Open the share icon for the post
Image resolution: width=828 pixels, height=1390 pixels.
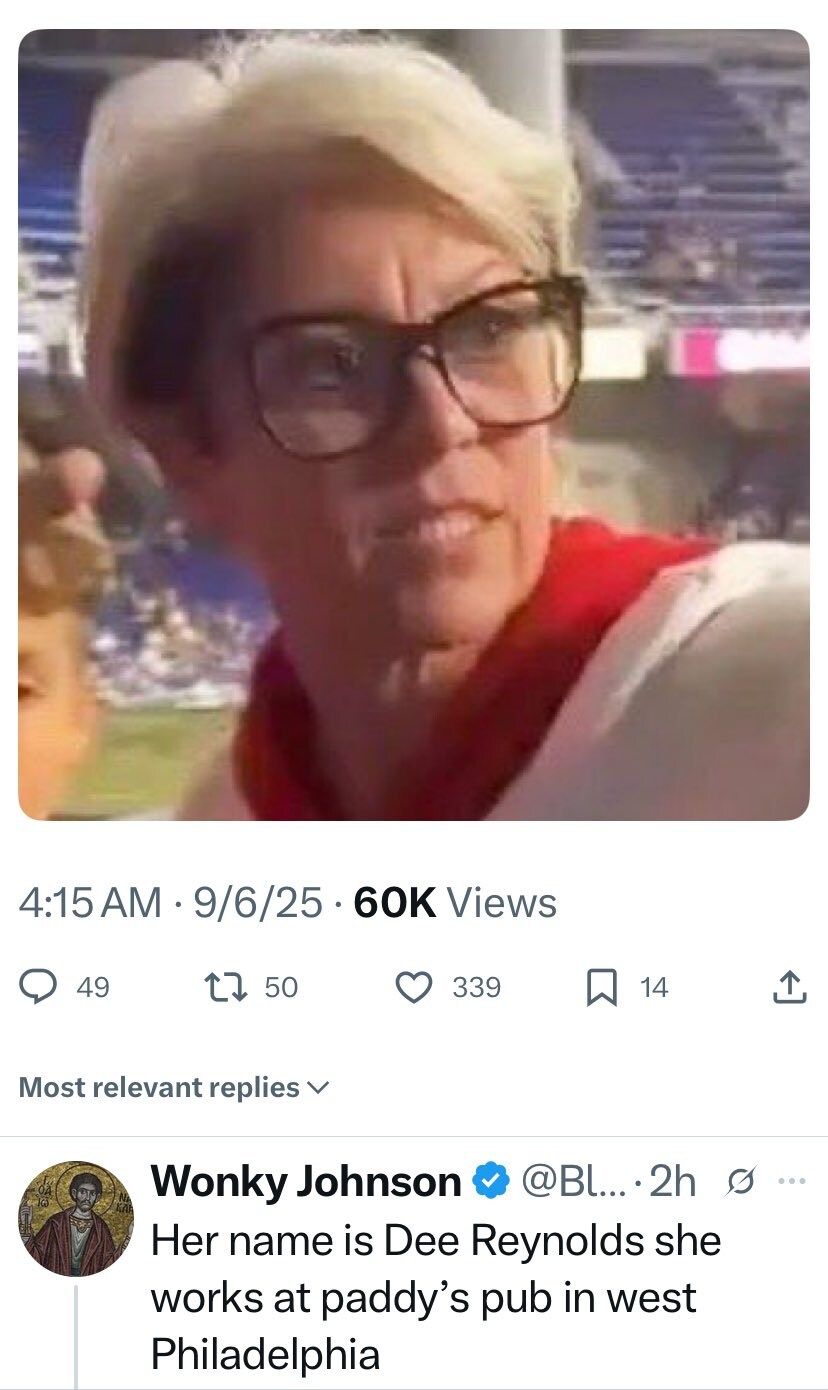[789, 988]
